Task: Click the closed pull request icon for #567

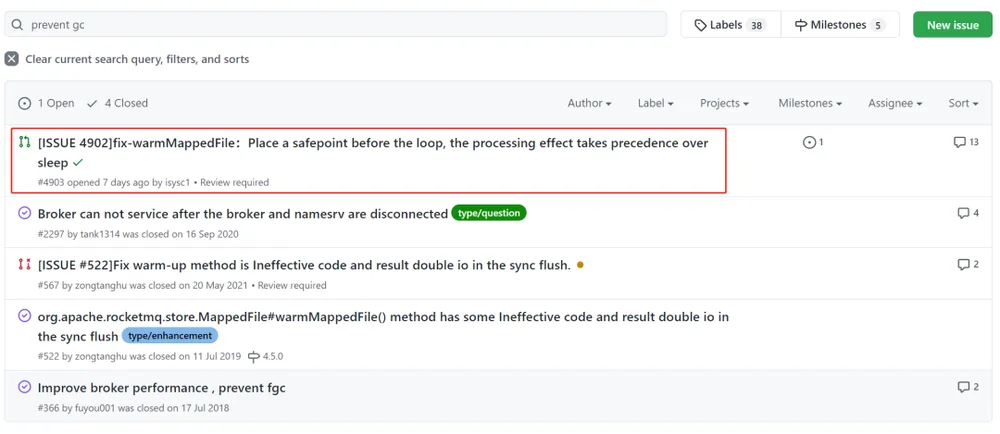Action: click(x=24, y=264)
